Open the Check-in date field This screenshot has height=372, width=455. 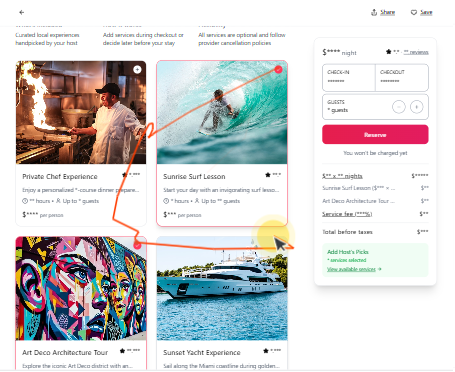point(349,78)
